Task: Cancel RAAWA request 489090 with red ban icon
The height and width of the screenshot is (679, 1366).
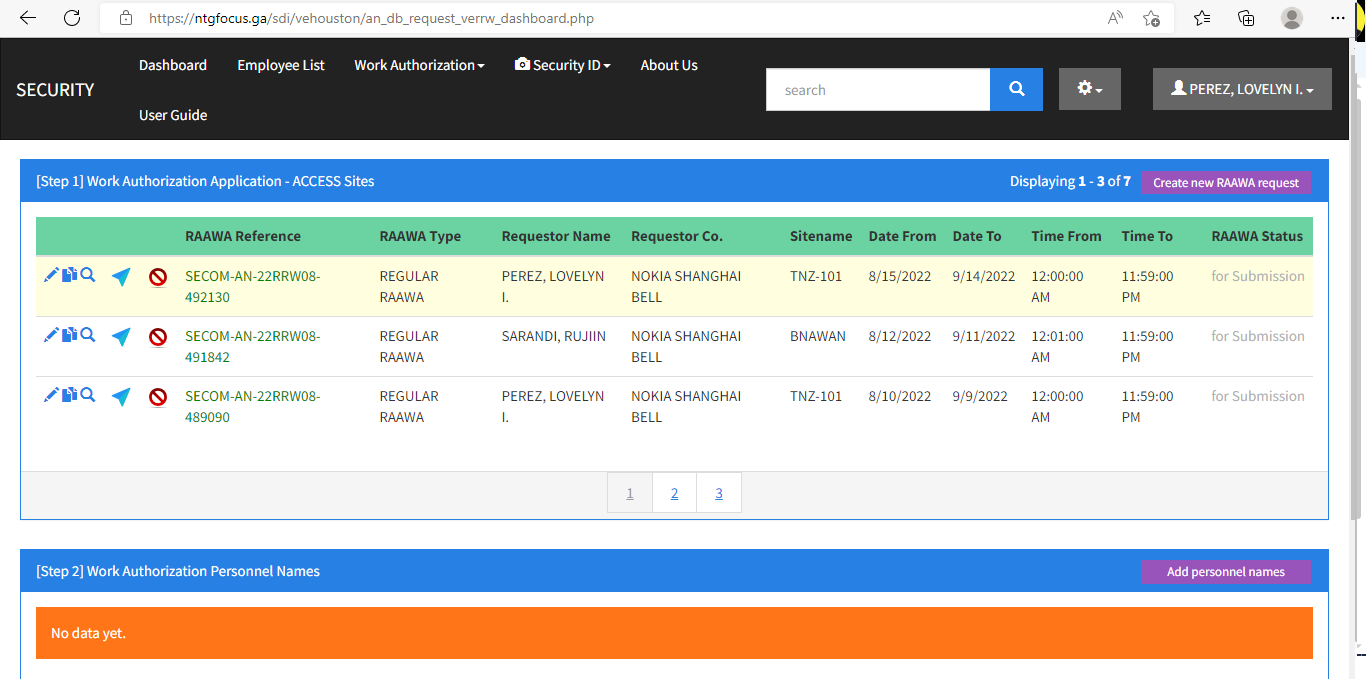Action: (158, 397)
